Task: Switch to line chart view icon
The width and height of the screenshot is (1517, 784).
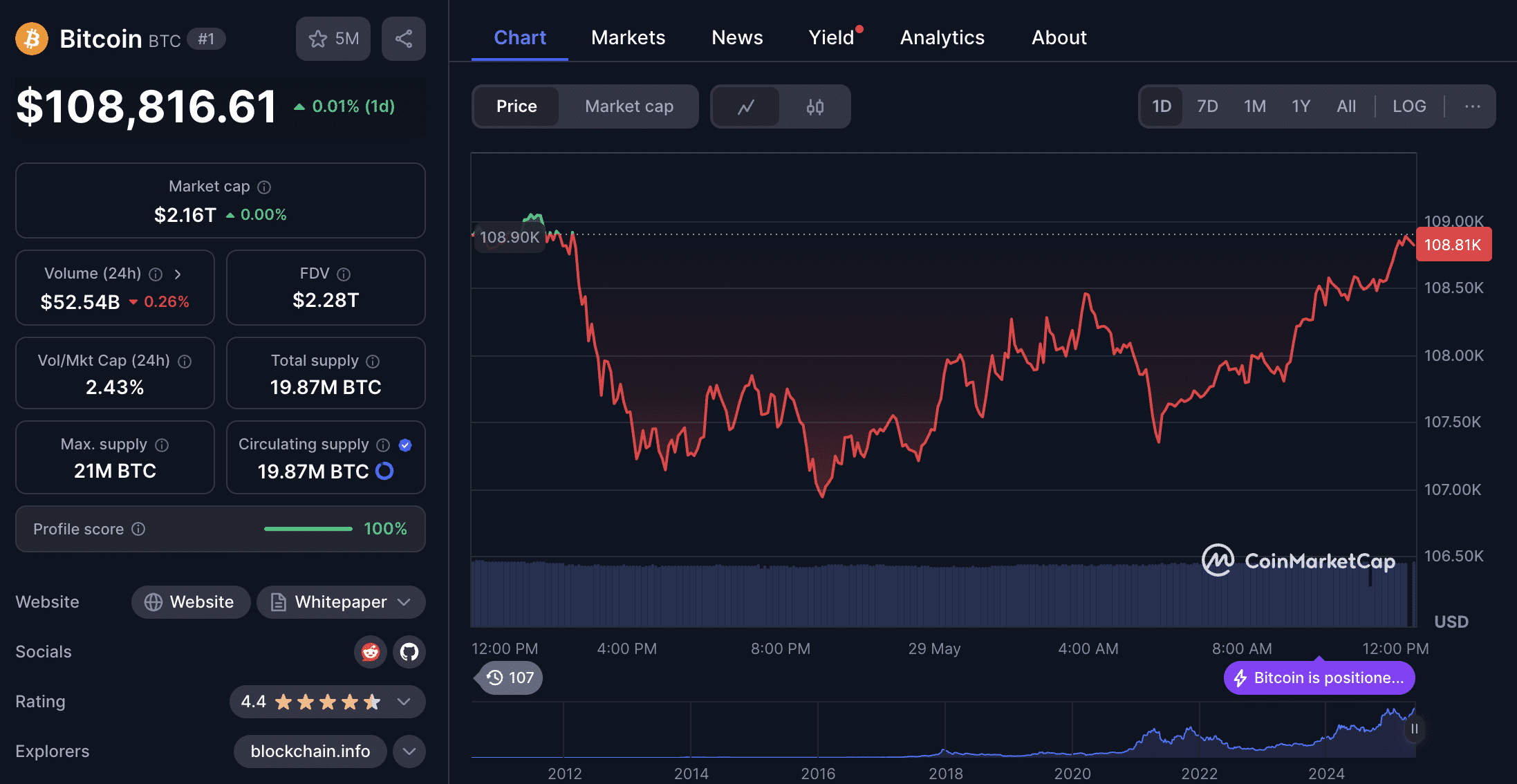Action: (746, 106)
